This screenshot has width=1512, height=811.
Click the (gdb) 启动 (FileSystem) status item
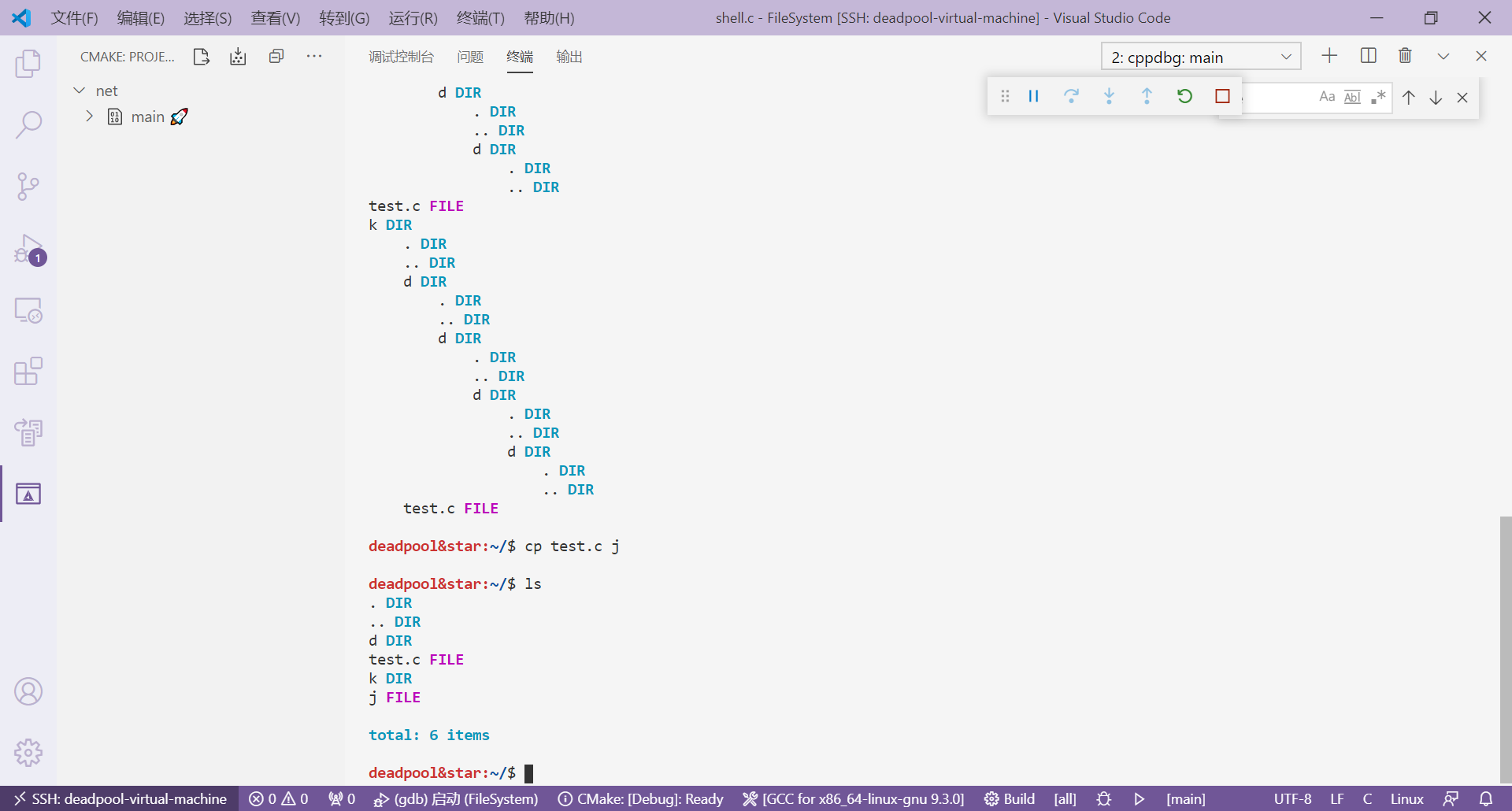[x=456, y=798]
